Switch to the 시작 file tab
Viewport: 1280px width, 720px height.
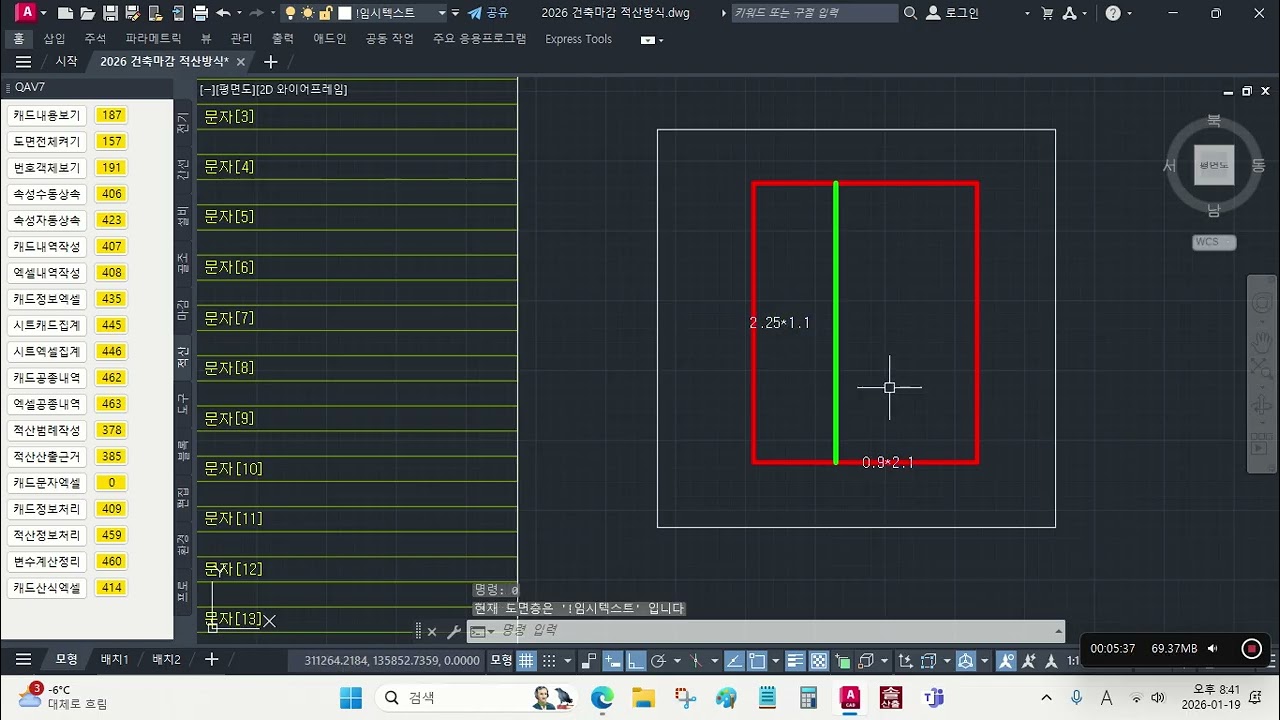point(66,62)
